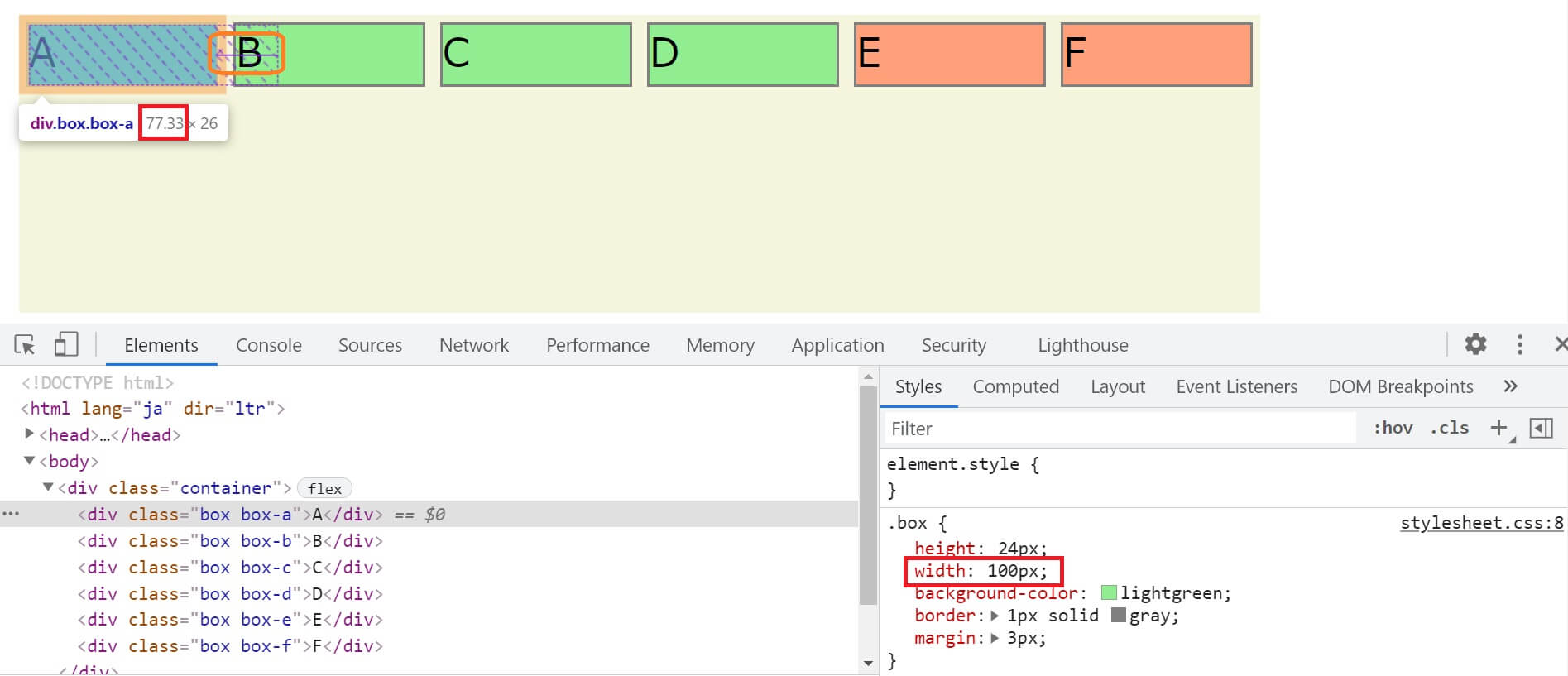Open DevTools settings gear
This screenshot has height=676, width=1568.
pyautogui.click(x=1475, y=344)
